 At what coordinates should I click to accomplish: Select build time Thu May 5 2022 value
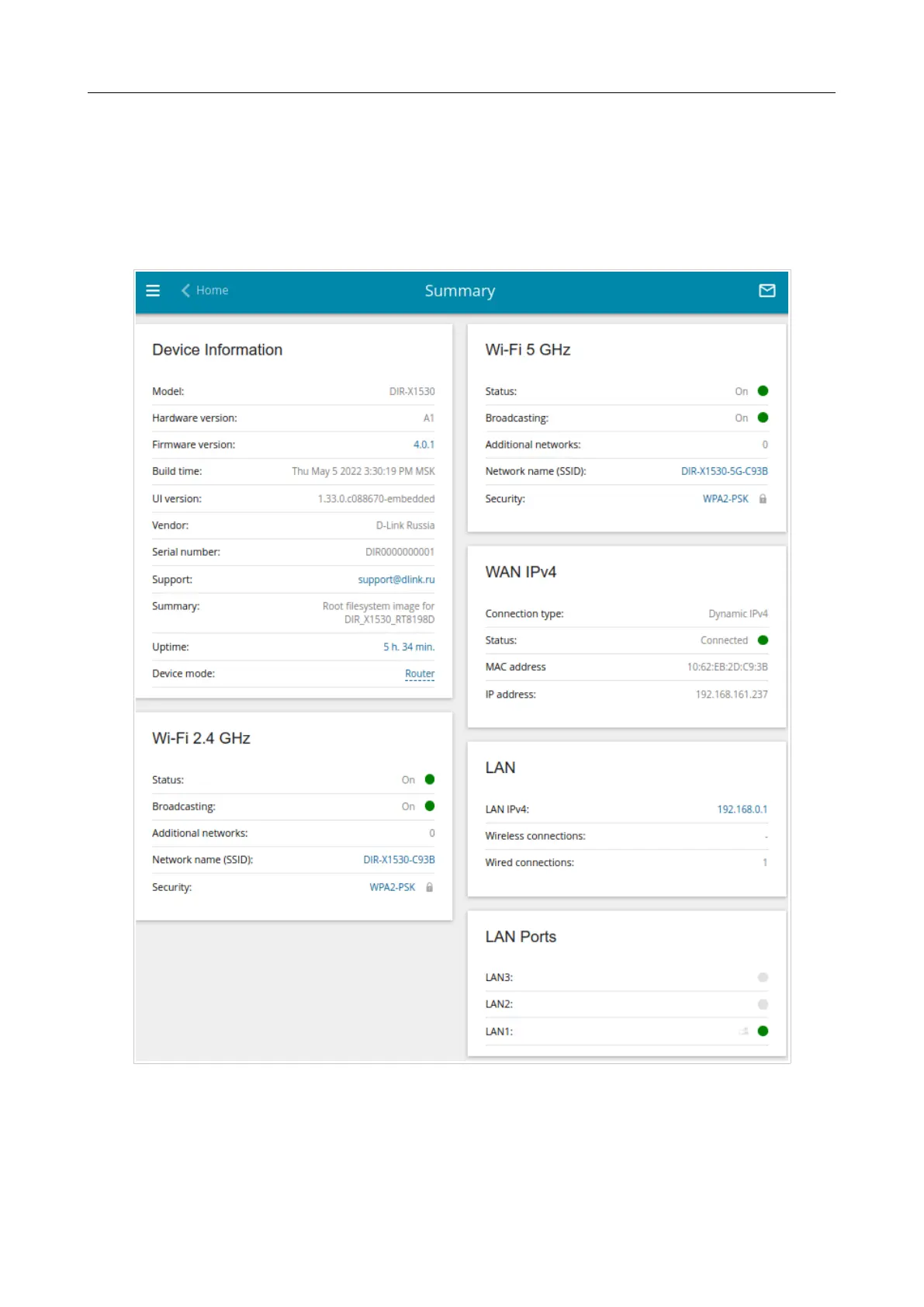pyautogui.click(x=363, y=471)
